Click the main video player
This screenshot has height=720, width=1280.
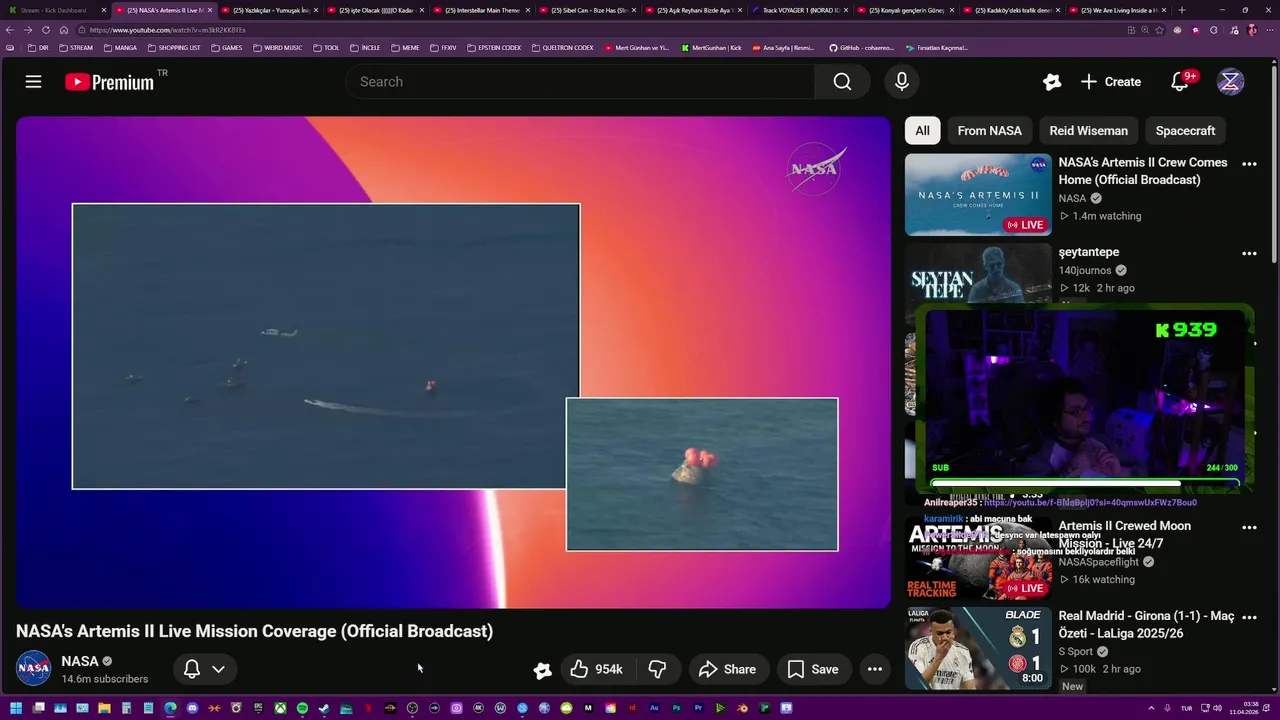pos(453,362)
